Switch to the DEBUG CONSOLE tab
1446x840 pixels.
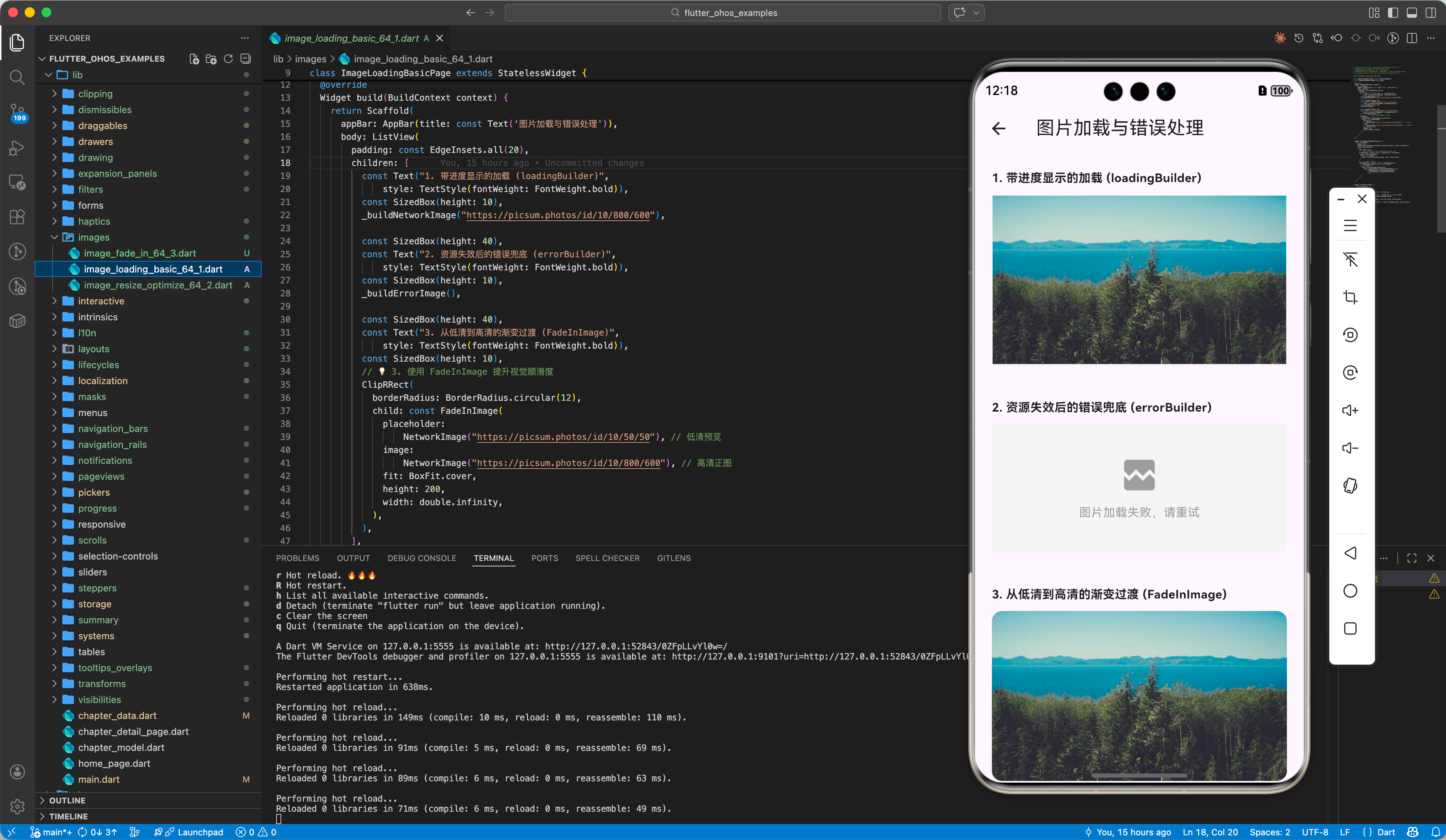[421, 558]
